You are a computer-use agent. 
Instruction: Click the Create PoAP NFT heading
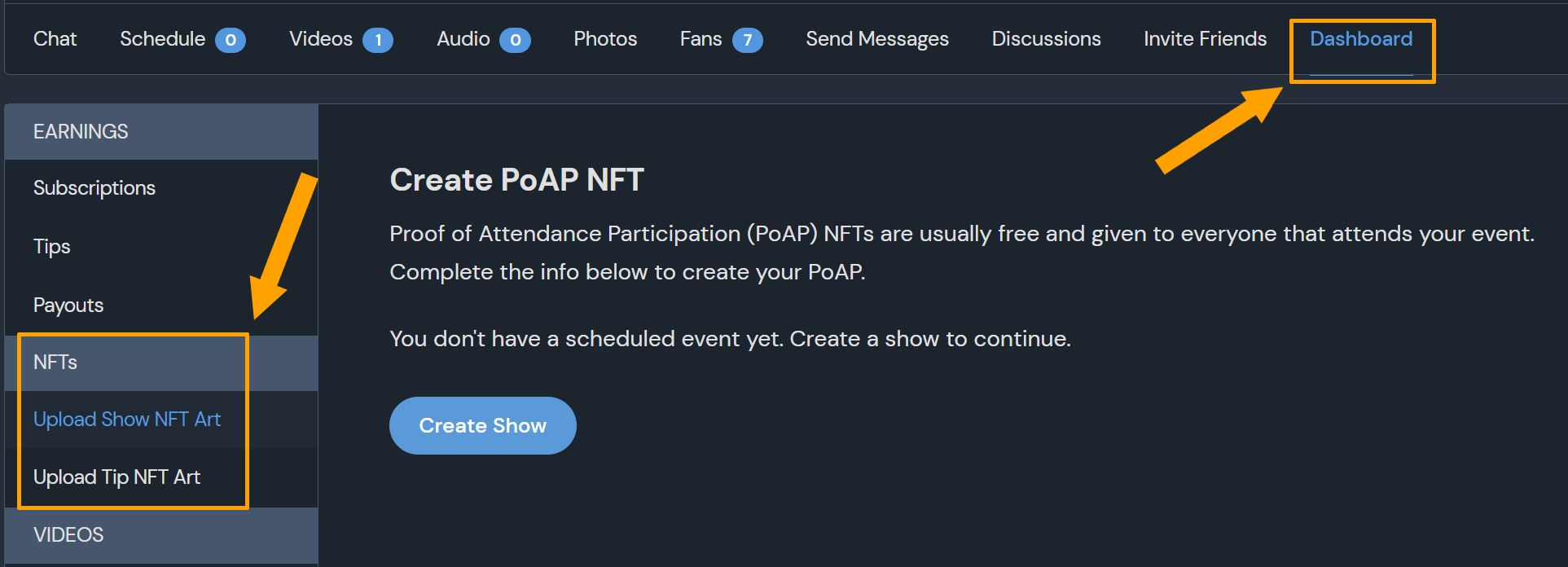[x=517, y=180]
